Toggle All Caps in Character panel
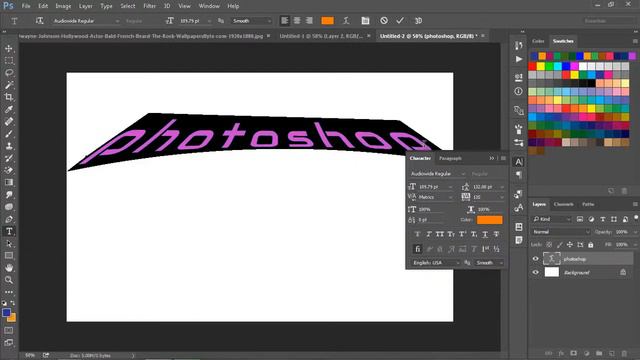 (440, 234)
